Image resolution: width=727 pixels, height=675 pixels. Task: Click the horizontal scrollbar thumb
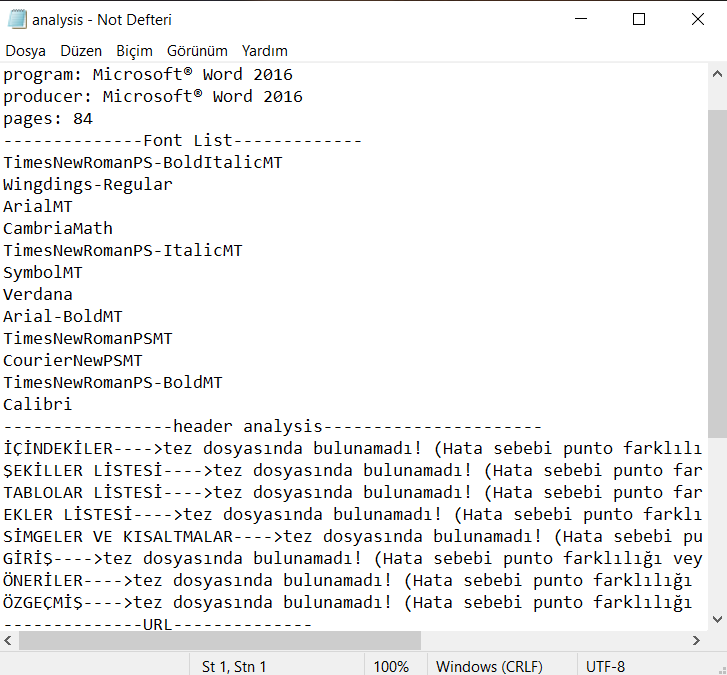click(220, 640)
